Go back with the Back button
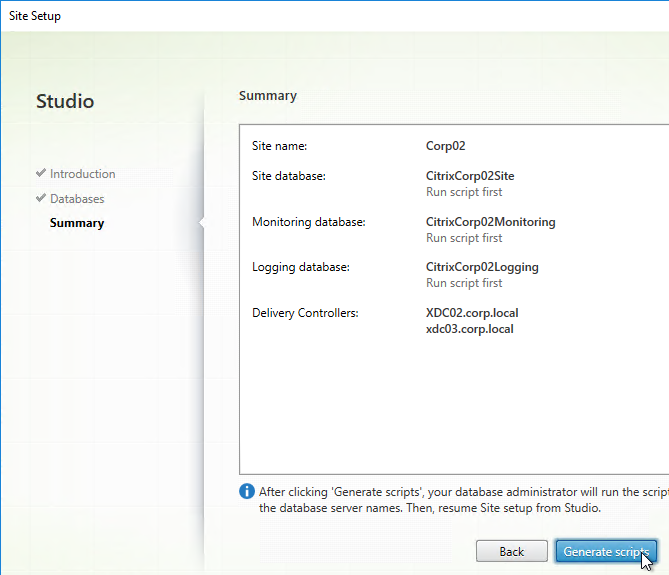Image resolution: width=669 pixels, height=575 pixels. (512, 552)
